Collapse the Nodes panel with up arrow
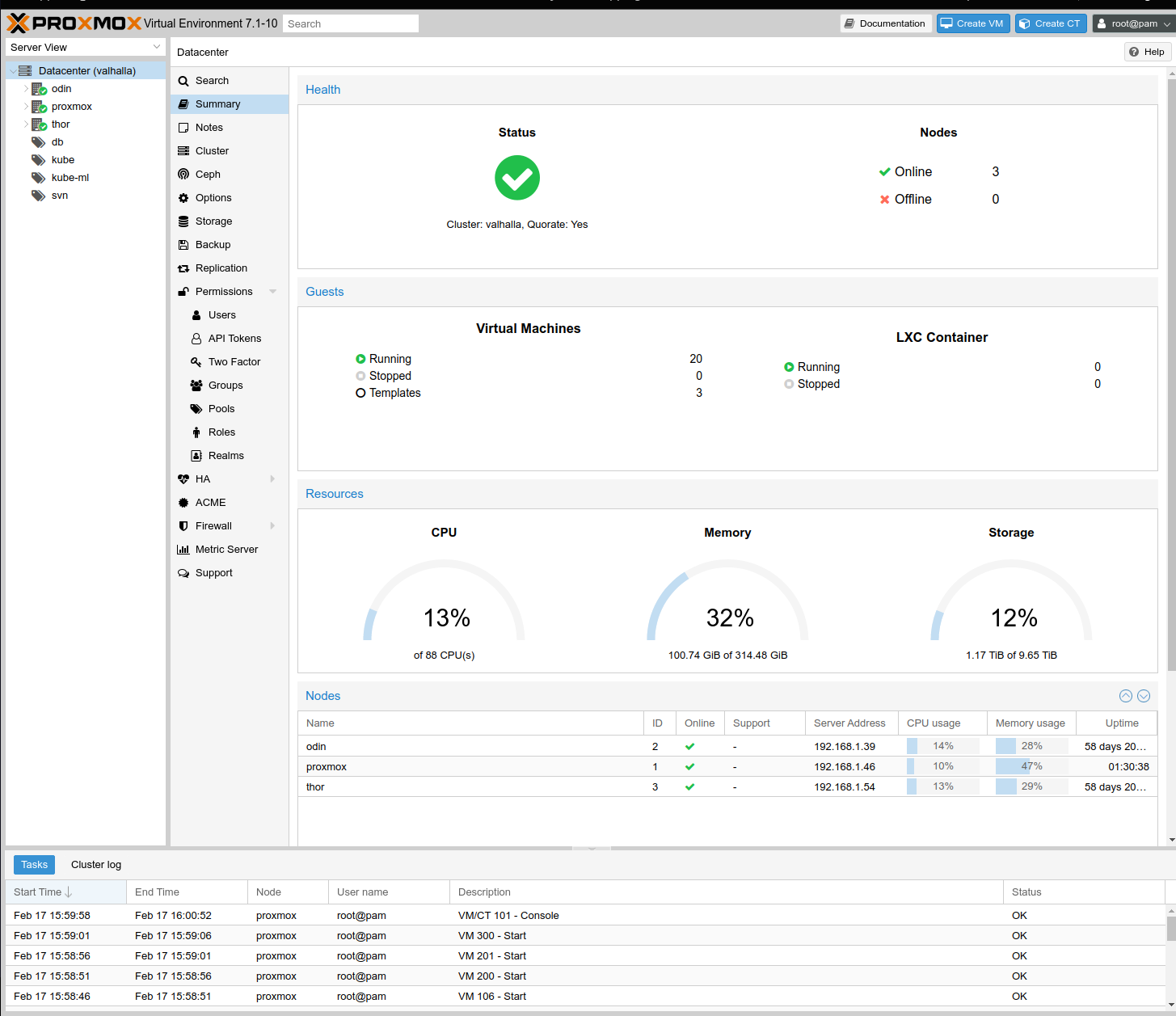This screenshot has height=1016, width=1176. [x=1126, y=696]
